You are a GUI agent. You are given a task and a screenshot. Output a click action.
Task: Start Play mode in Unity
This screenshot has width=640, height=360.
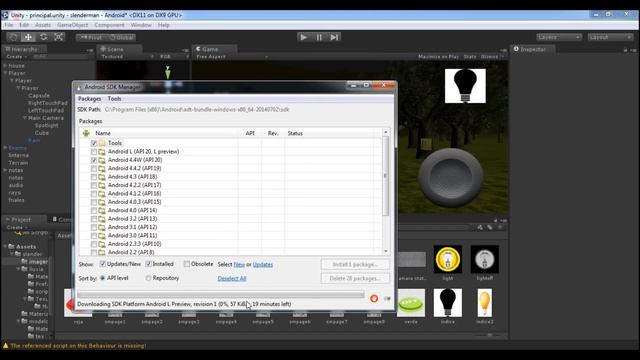(x=304, y=37)
